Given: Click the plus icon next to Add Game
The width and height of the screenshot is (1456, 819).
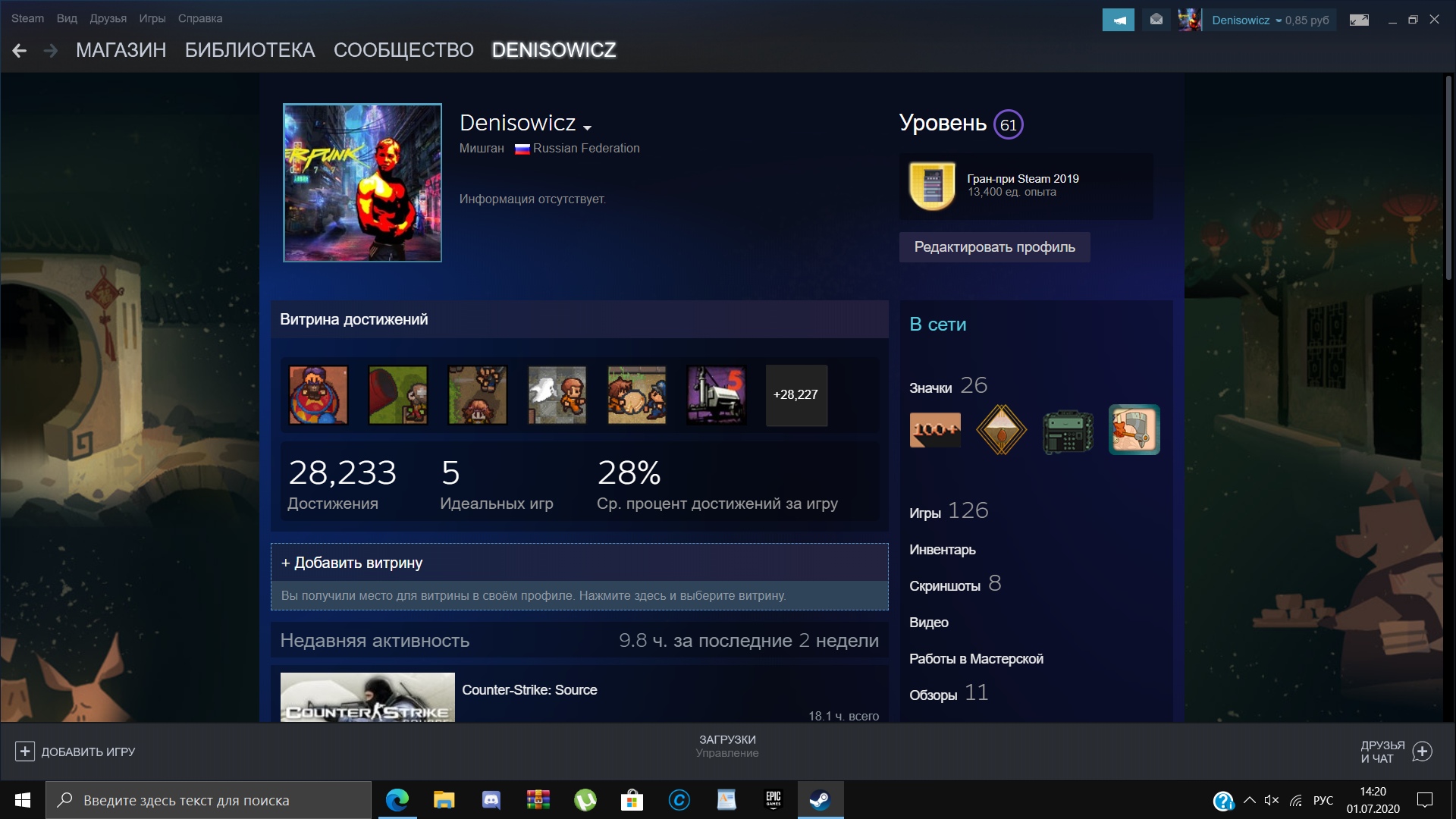Looking at the screenshot, I should (x=25, y=752).
